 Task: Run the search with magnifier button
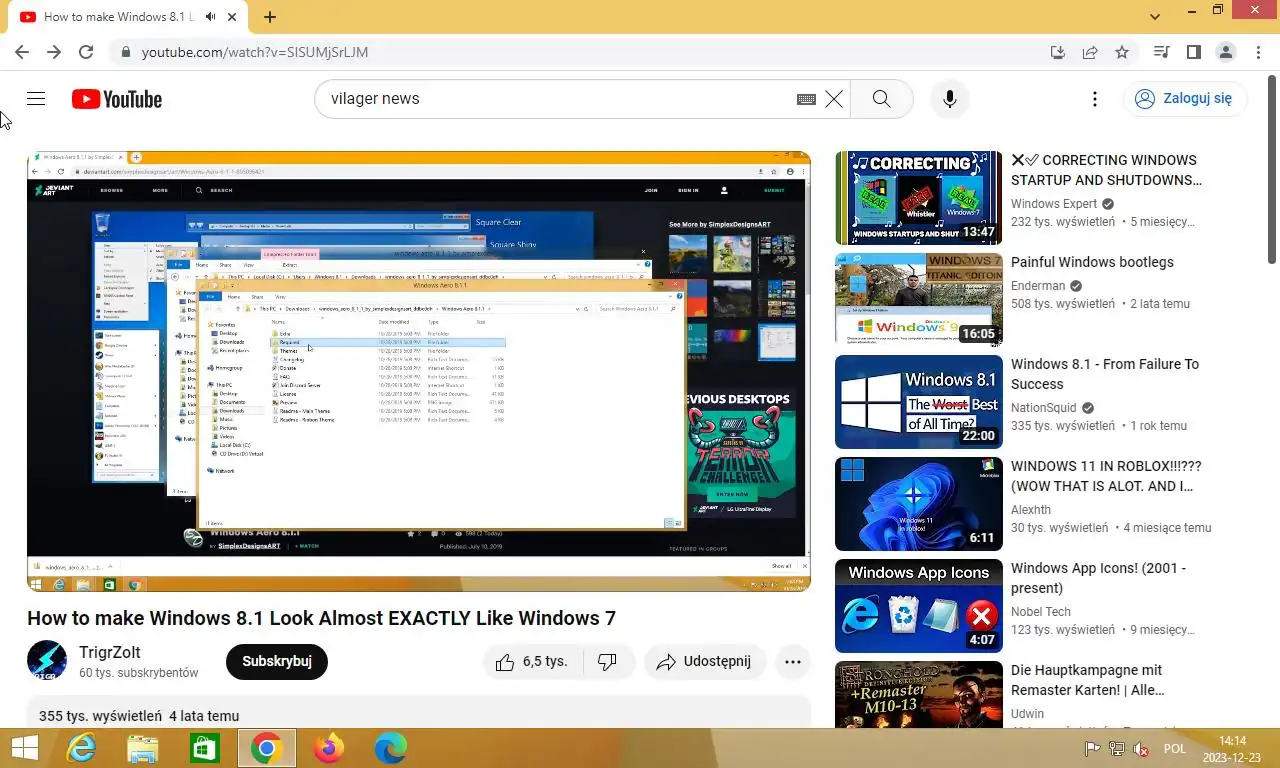[x=881, y=99]
